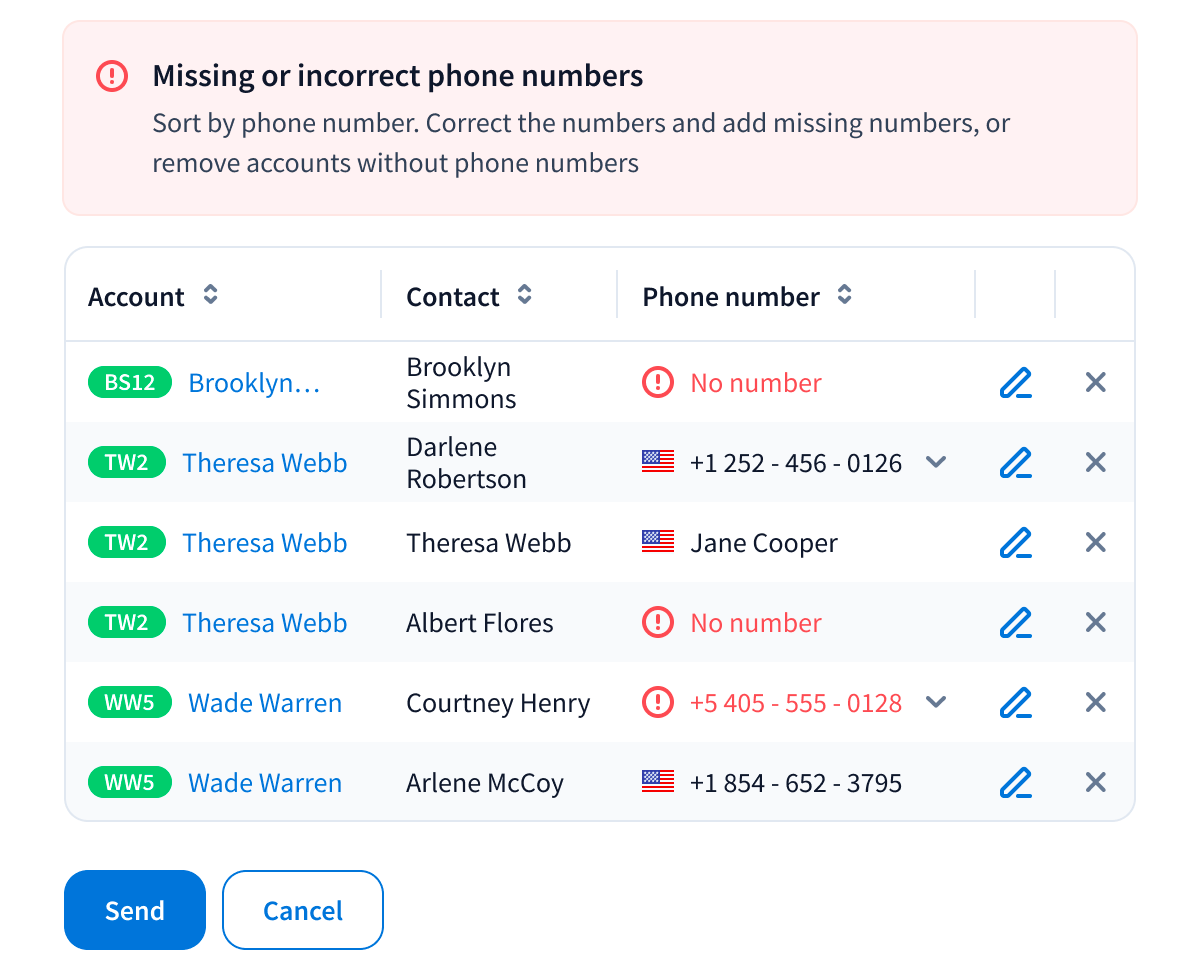The height and width of the screenshot is (972, 1200).
Task: Edit Arlene McCoy's phone entry
Action: tap(1015, 783)
